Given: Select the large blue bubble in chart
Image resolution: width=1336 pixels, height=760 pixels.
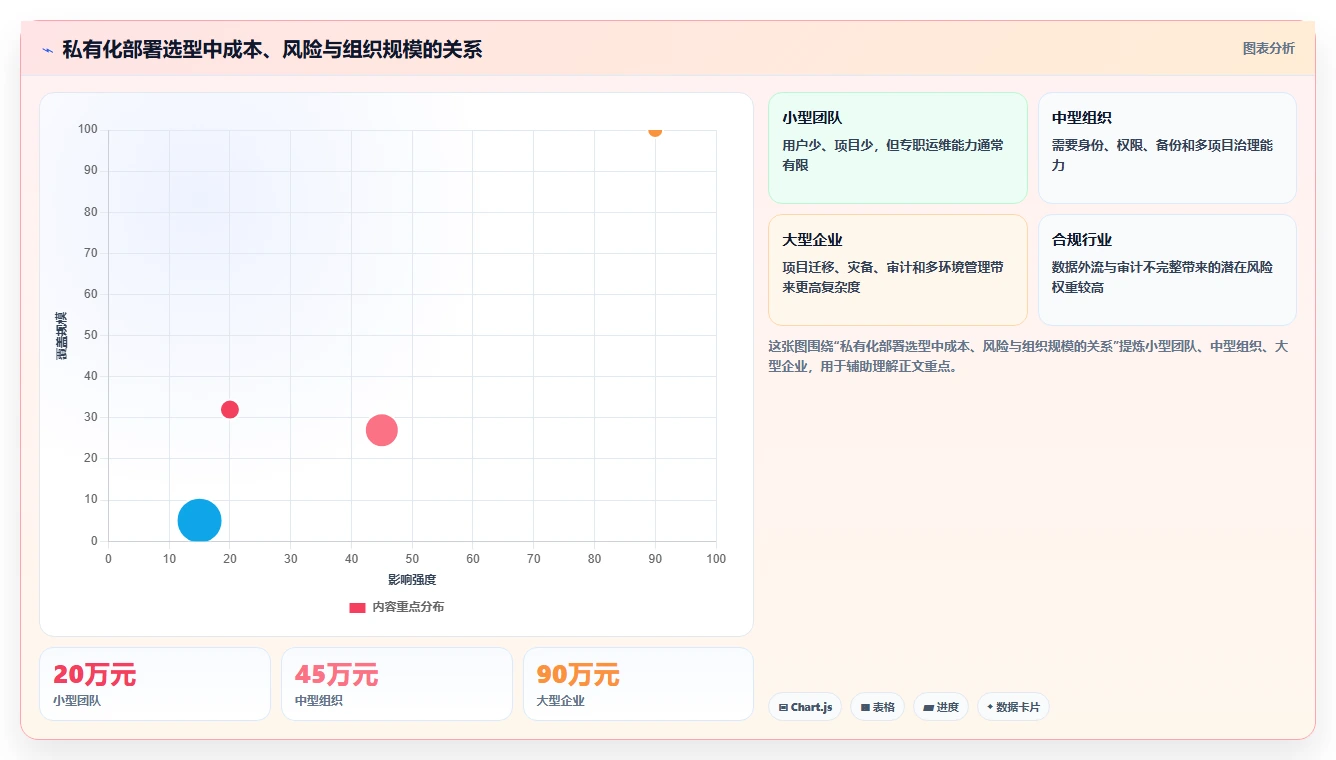Looking at the screenshot, I should [199, 520].
